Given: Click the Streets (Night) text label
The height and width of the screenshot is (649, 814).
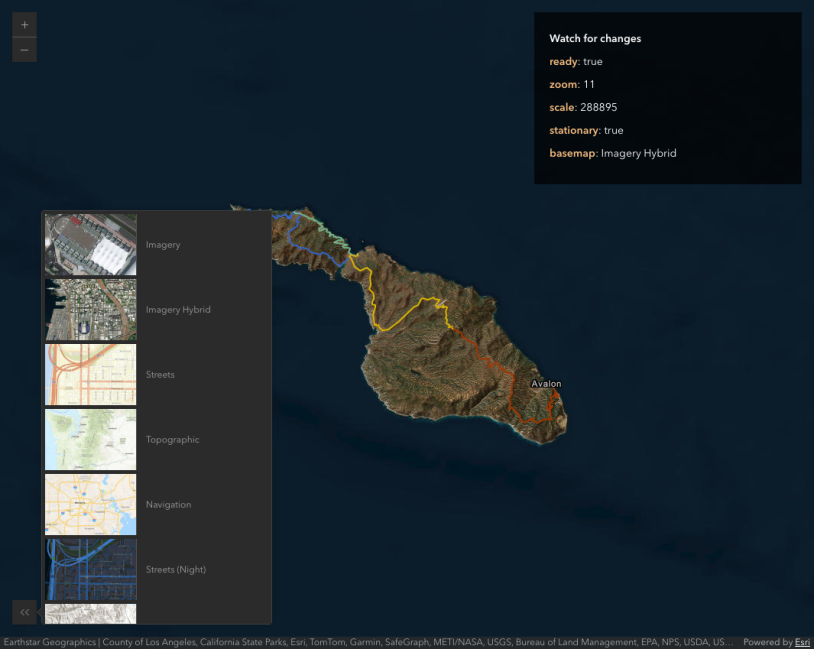Looking at the screenshot, I should pos(178,570).
